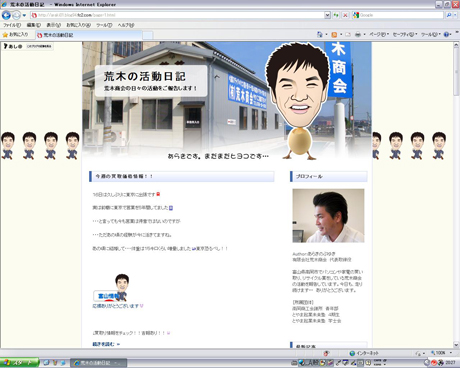Click the red Stop loading icon
Viewport: 460px width, 368px height.
345,15
